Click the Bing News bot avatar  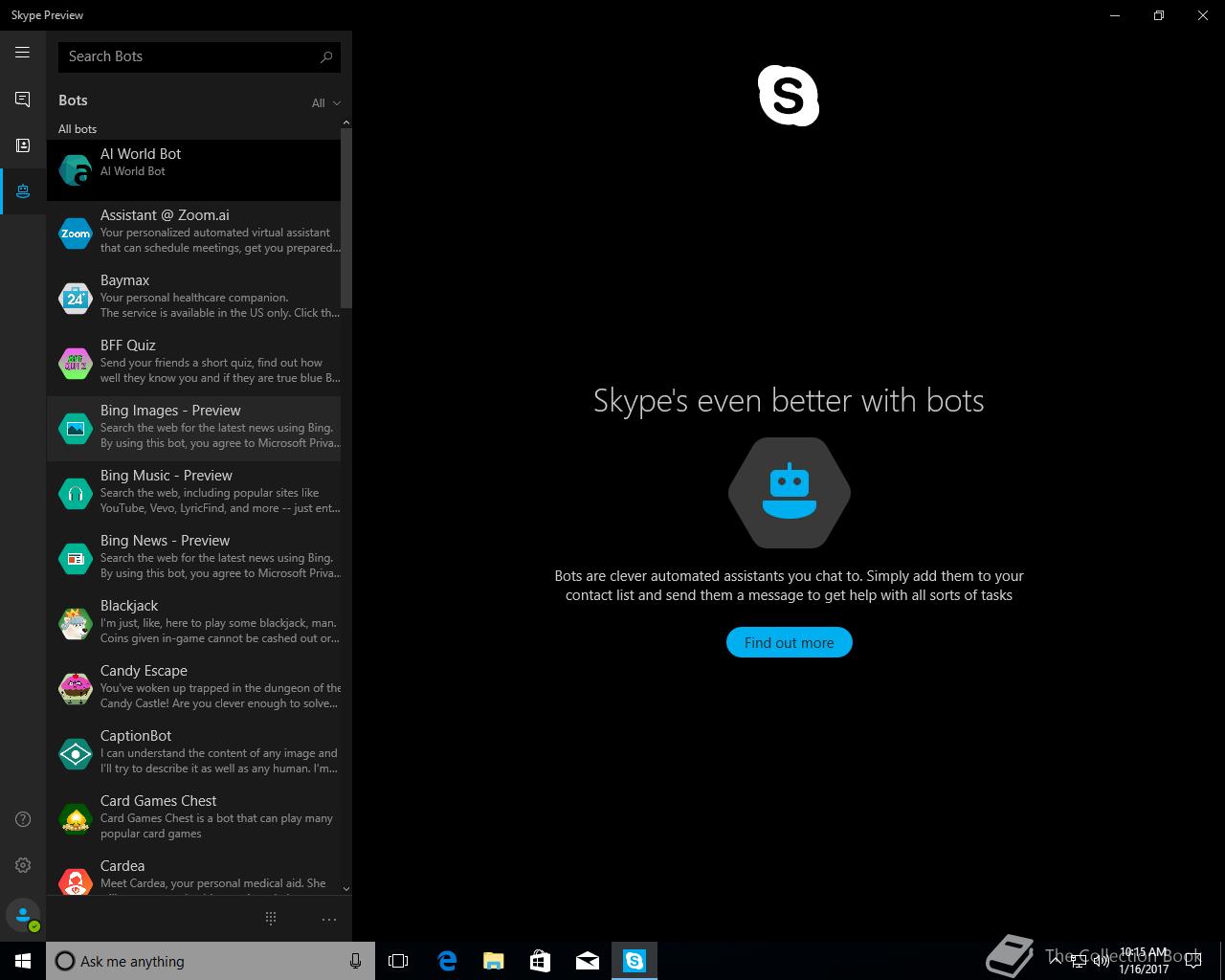(x=76, y=558)
